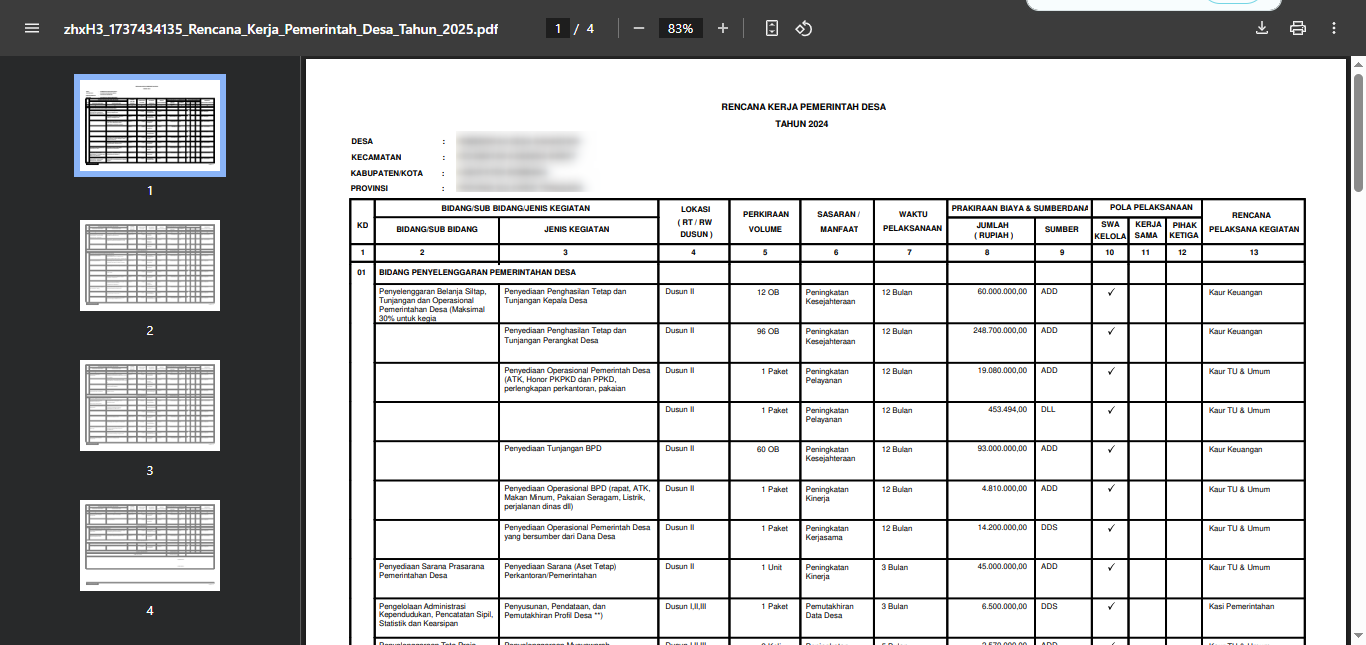Click the zoom in plus icon
Screen dimensions: 1366x645
[x=723, y=28]
